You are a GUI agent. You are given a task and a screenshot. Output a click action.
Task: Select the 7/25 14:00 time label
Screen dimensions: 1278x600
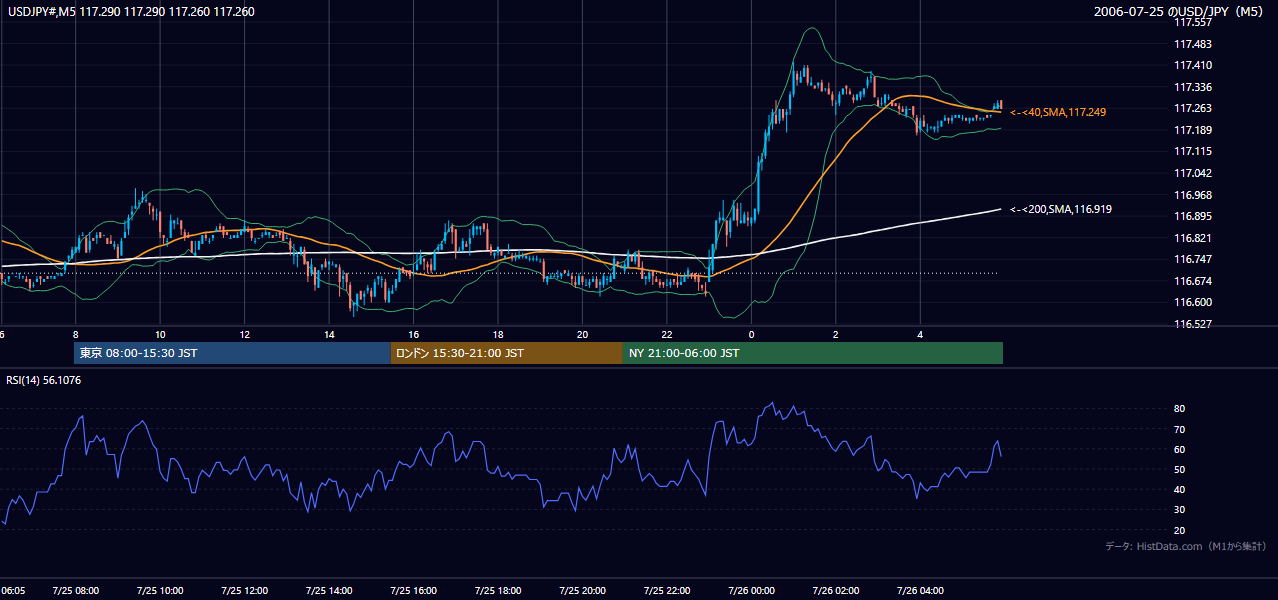(x=329, y=591)
